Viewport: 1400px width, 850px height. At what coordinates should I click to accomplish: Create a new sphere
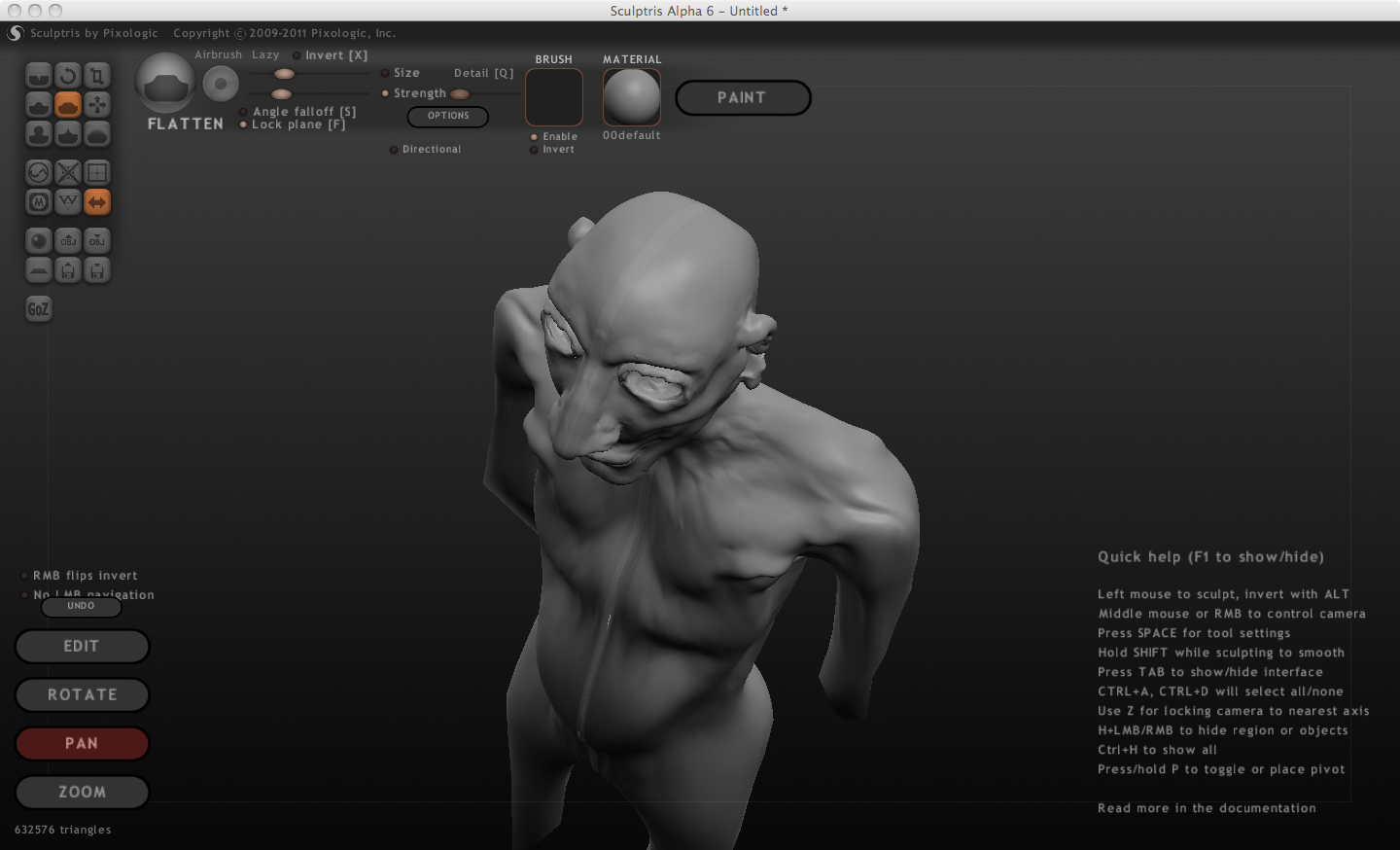[39, 241]
